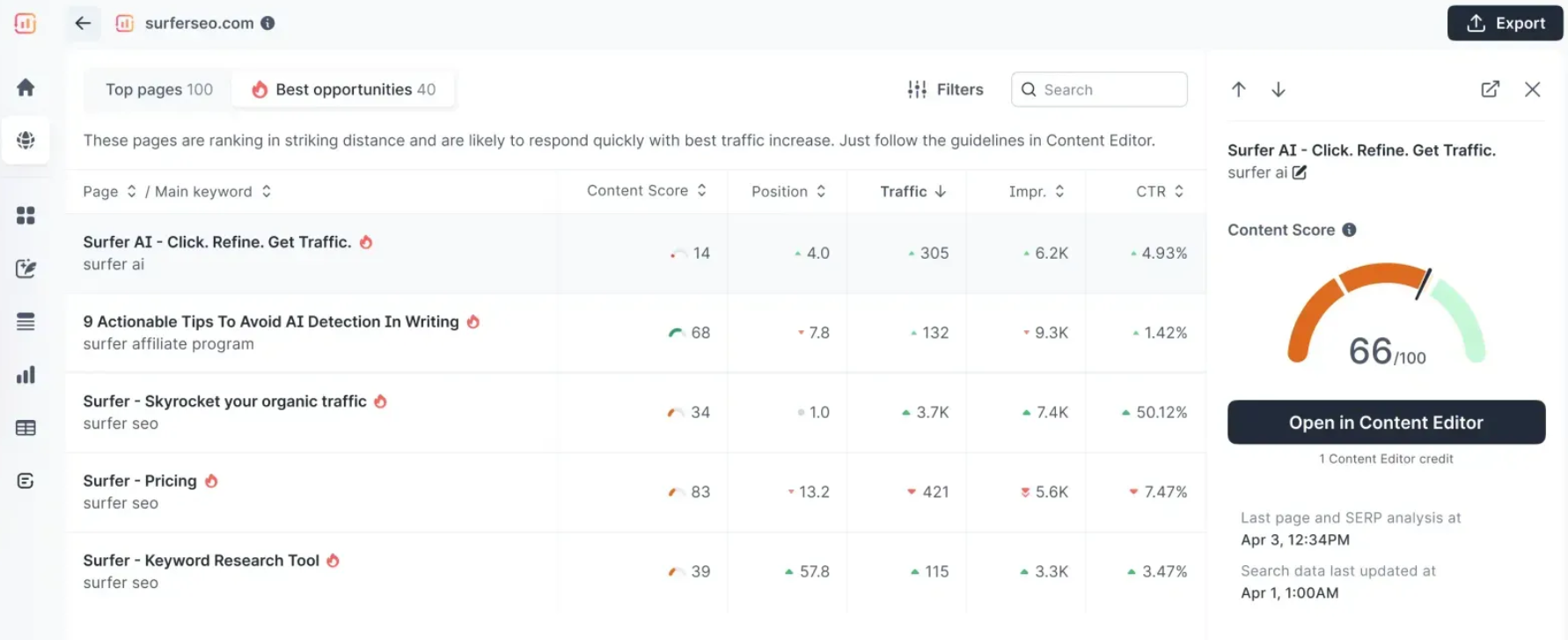Open the 'Surfer - Skyrocket your organic traffic' row
The image size is (1568, 640).
pos(635,412)
